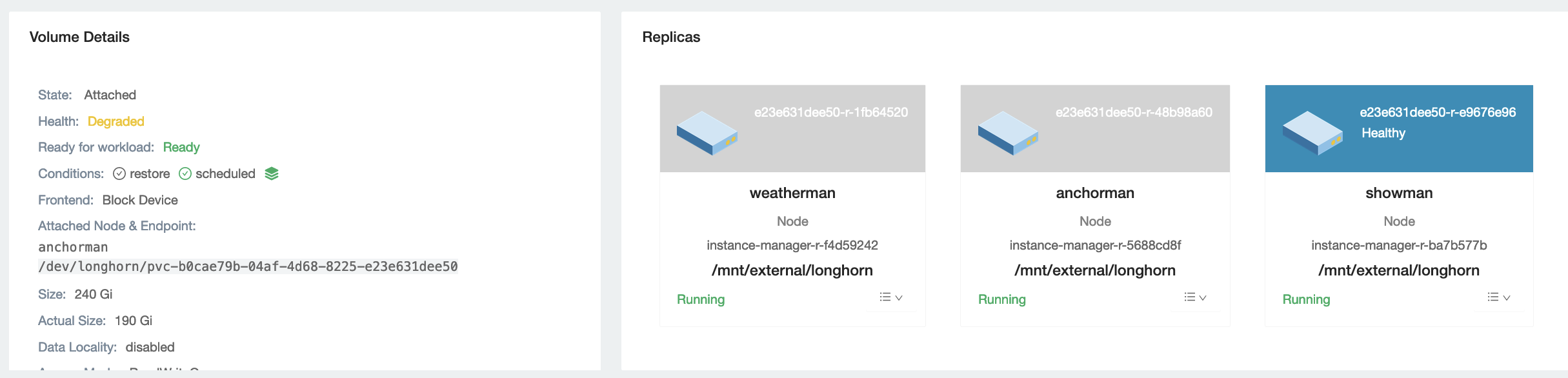Click the showman replica disk icon

(1312, 133)
